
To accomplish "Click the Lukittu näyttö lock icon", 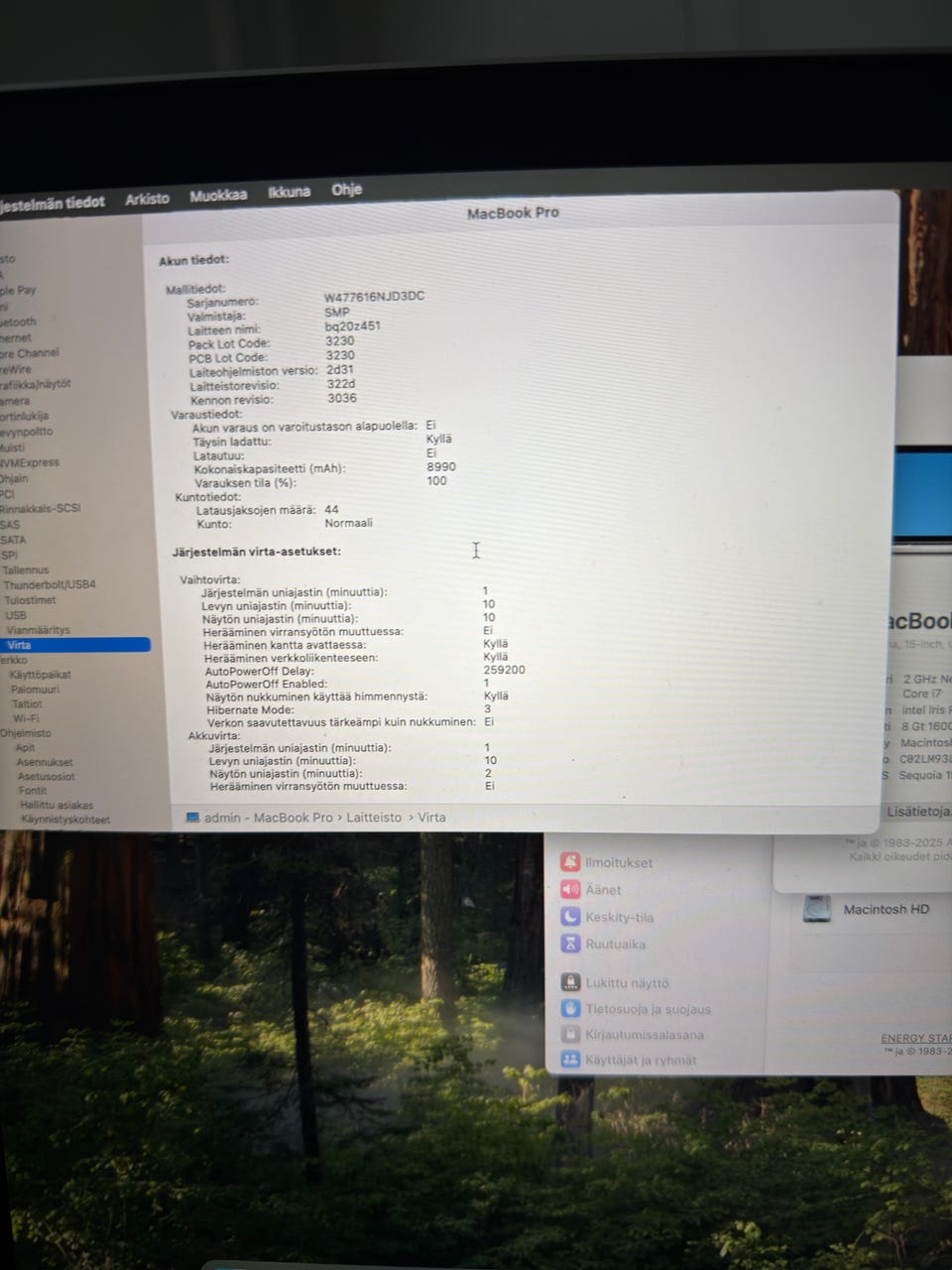I will [570, 982].
